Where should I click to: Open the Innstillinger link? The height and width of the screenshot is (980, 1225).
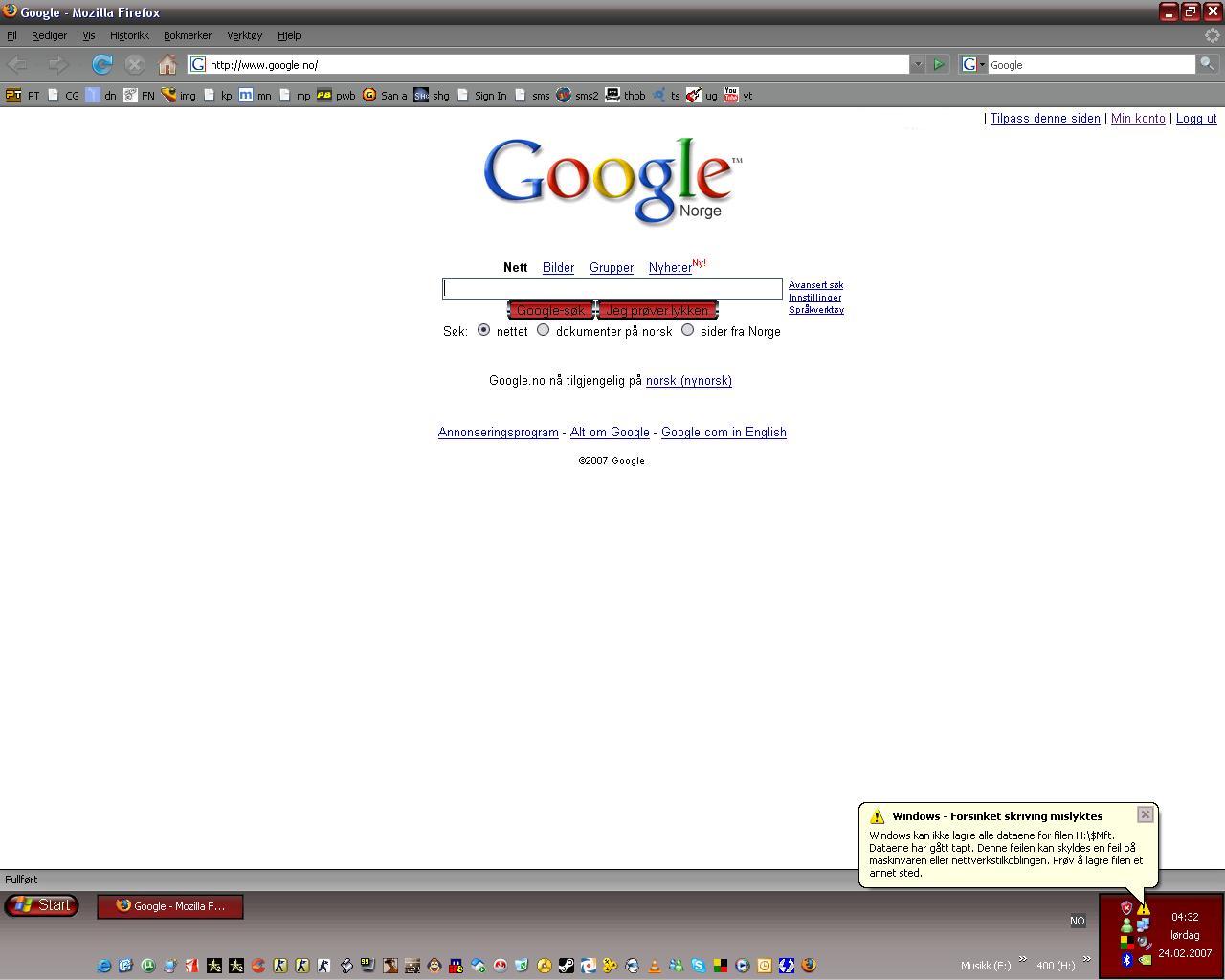pos(814,298)
